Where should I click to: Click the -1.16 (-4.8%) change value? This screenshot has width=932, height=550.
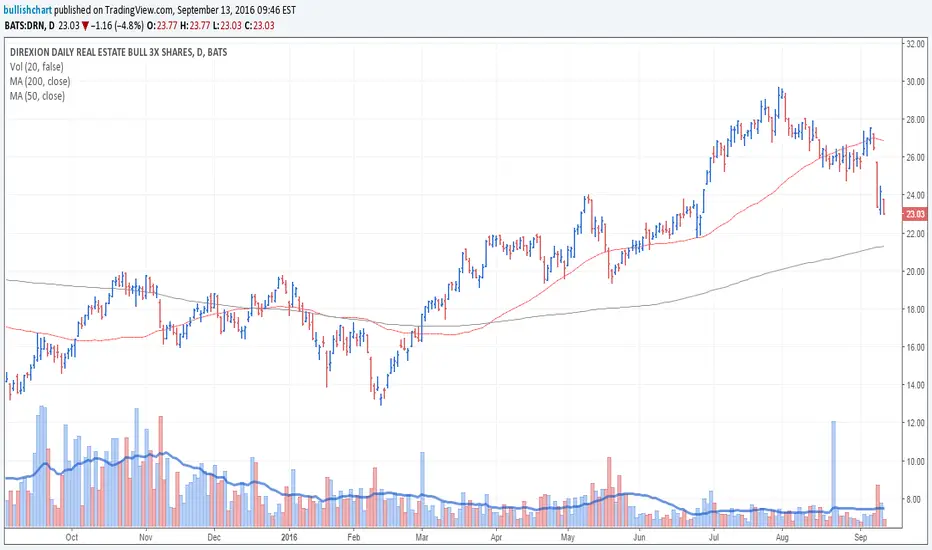pyautogui.click(x=117, y=26)
